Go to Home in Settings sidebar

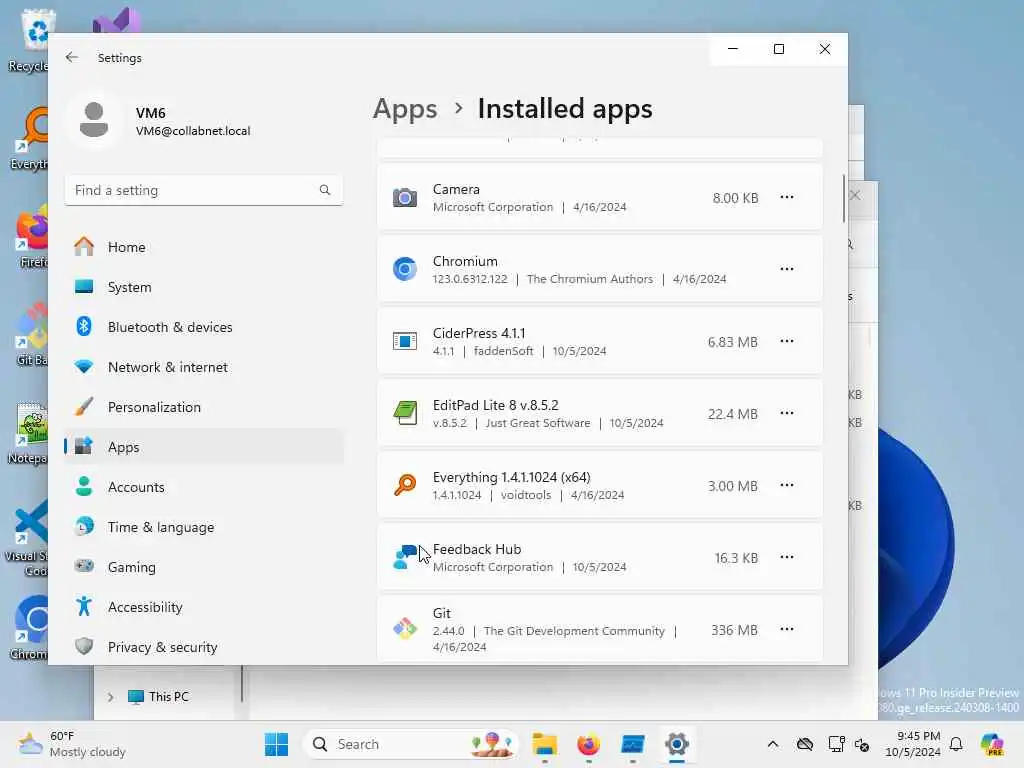(x=204, y=247)
